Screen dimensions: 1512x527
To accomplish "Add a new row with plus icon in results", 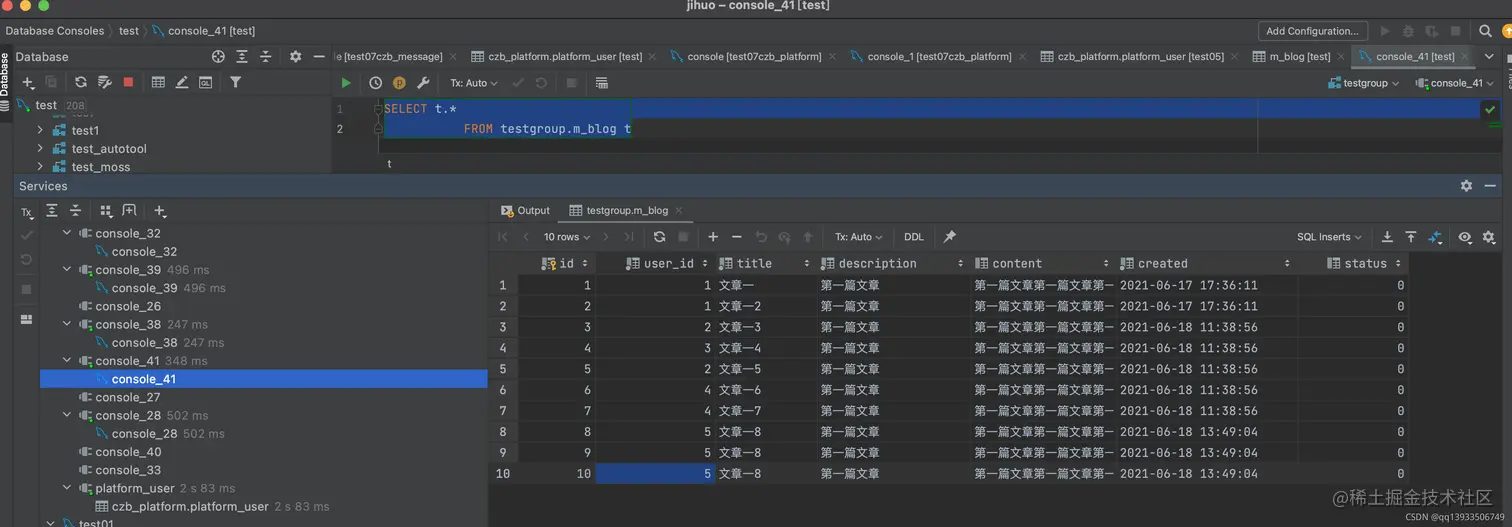I will (x=713, y=237).
